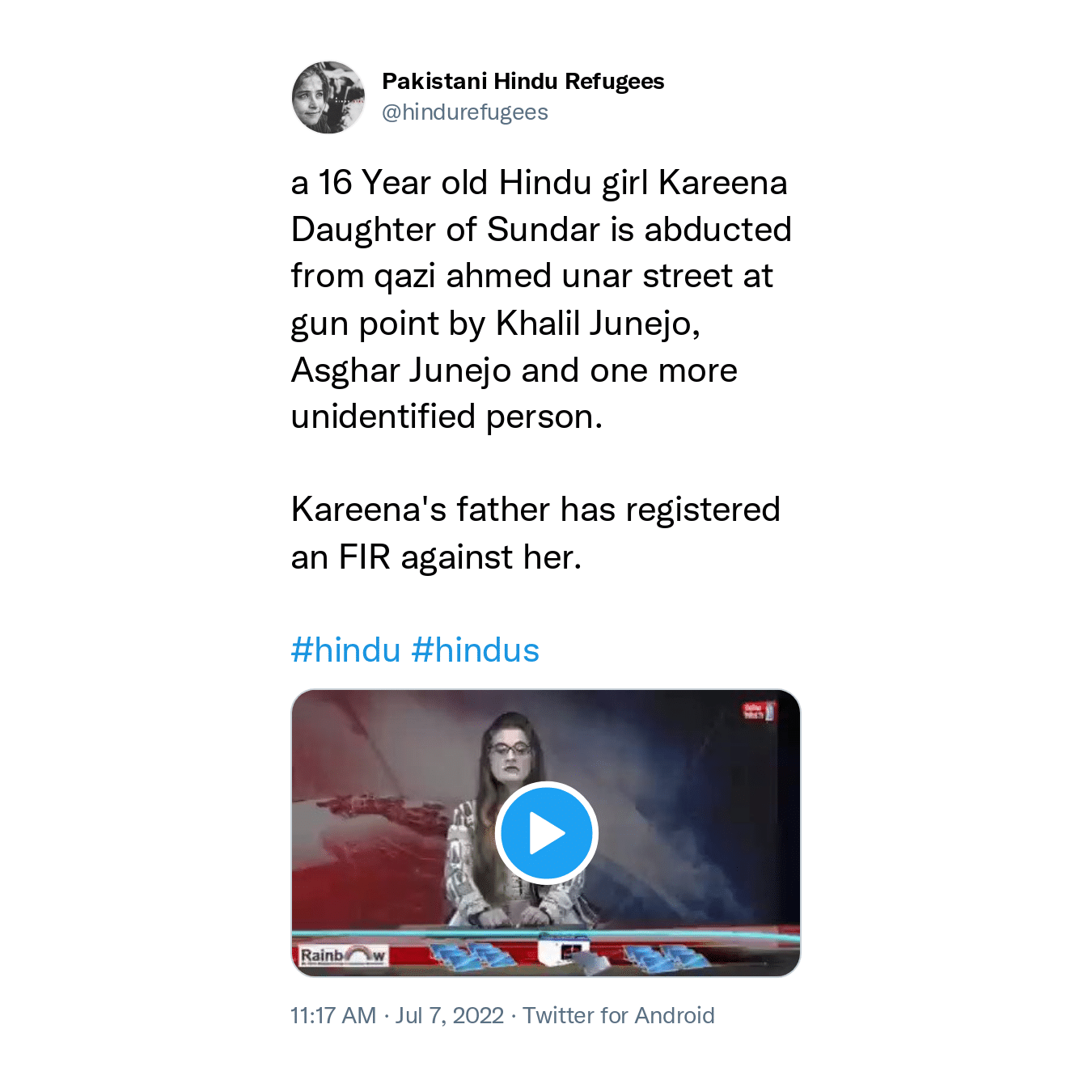
Task: Click the Pakistani Hindu Refugees display name
Action: pyautogui.click(x=523, y=82)
